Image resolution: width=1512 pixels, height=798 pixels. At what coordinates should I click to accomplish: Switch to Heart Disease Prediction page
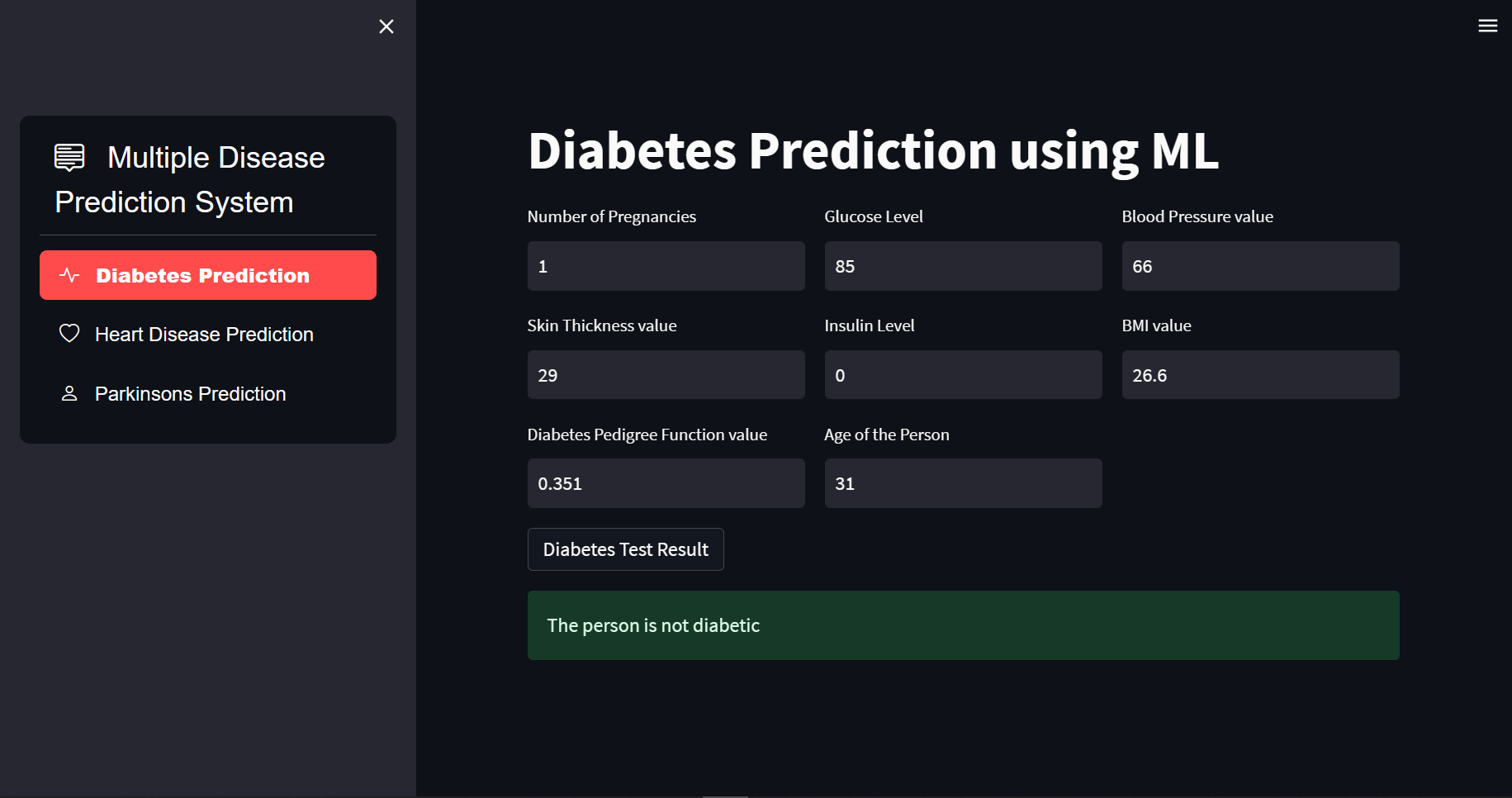204,334
